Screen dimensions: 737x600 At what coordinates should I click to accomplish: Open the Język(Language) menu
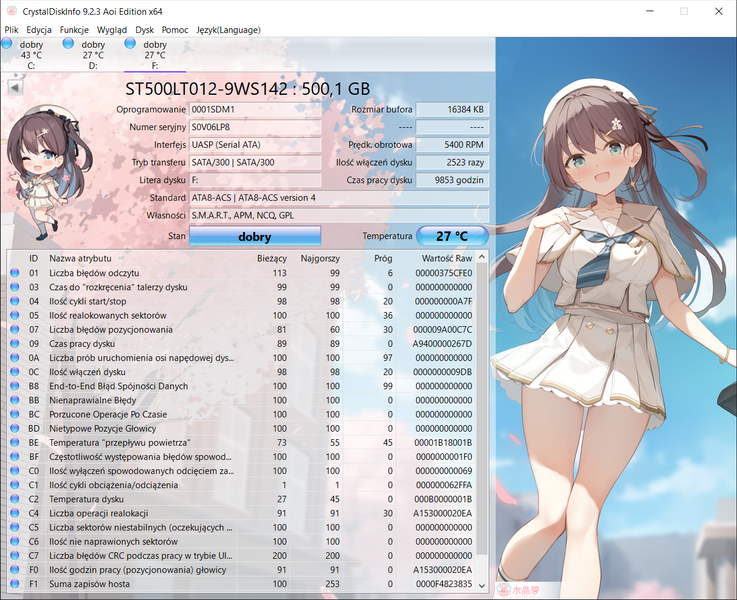[228, 30]
